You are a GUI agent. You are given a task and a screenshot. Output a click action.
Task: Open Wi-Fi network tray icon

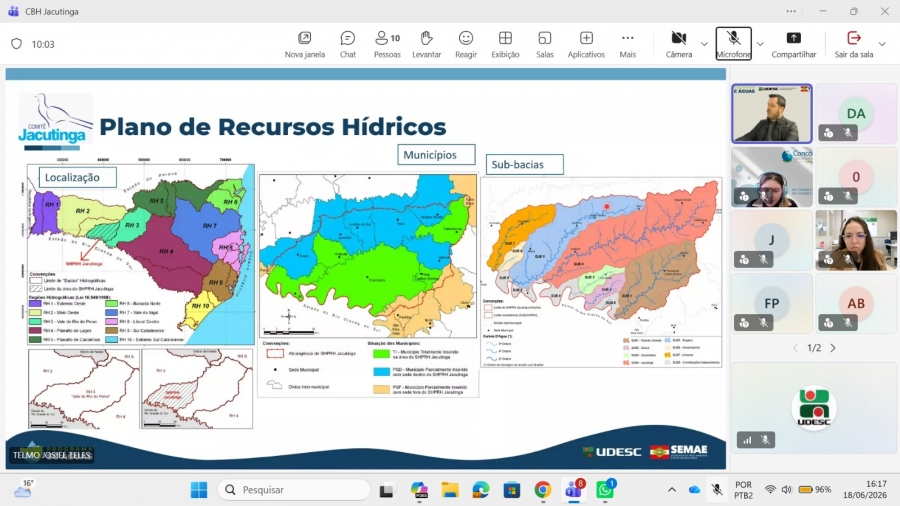(770, 489)
